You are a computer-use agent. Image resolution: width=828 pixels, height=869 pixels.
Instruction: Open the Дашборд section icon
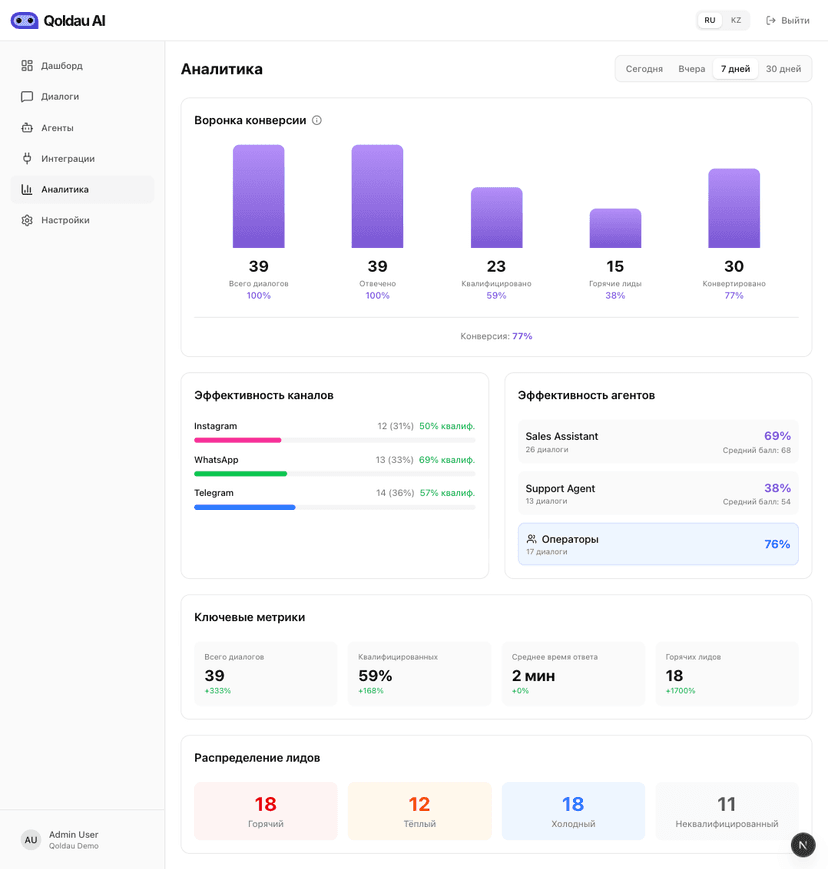pyautogui.click(x=27, y=65)
